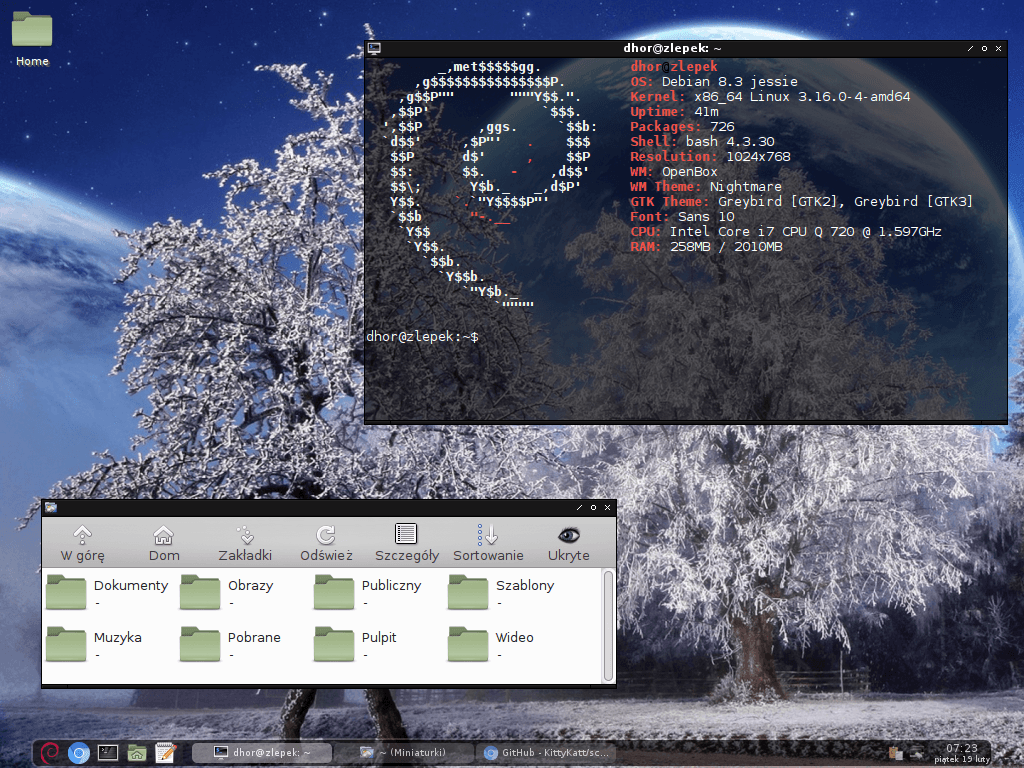Click the 'Nightmare' WM Theme text
The image size is (1024, 768).
[745, 187]
